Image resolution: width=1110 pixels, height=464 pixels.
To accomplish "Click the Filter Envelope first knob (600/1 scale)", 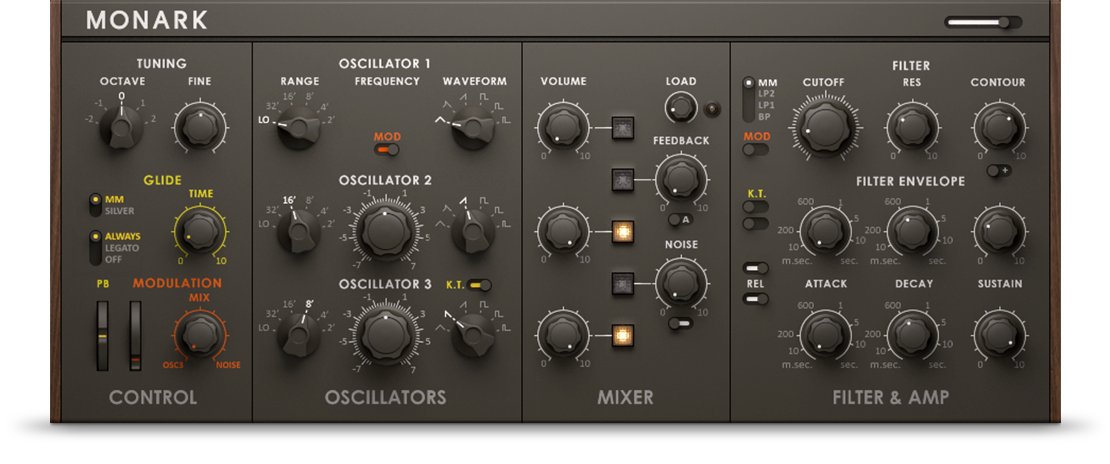I will 825,232.
